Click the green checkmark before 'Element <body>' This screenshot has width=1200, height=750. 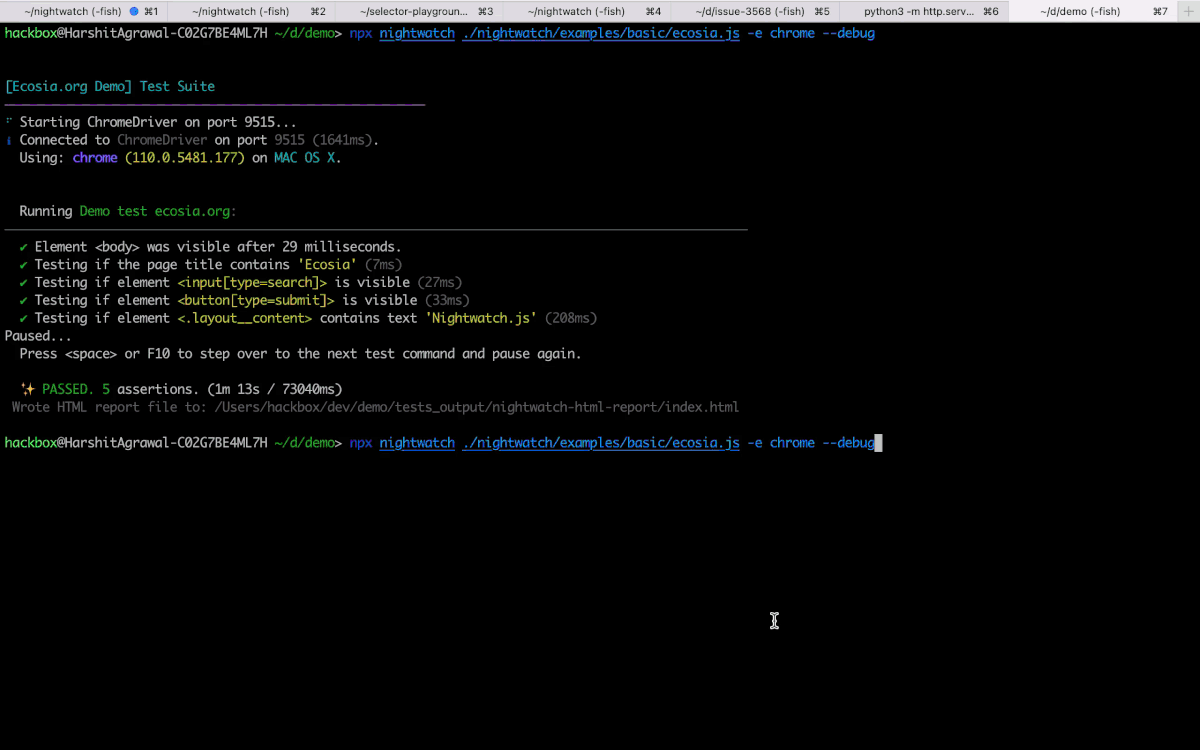(x=23, y=247)
